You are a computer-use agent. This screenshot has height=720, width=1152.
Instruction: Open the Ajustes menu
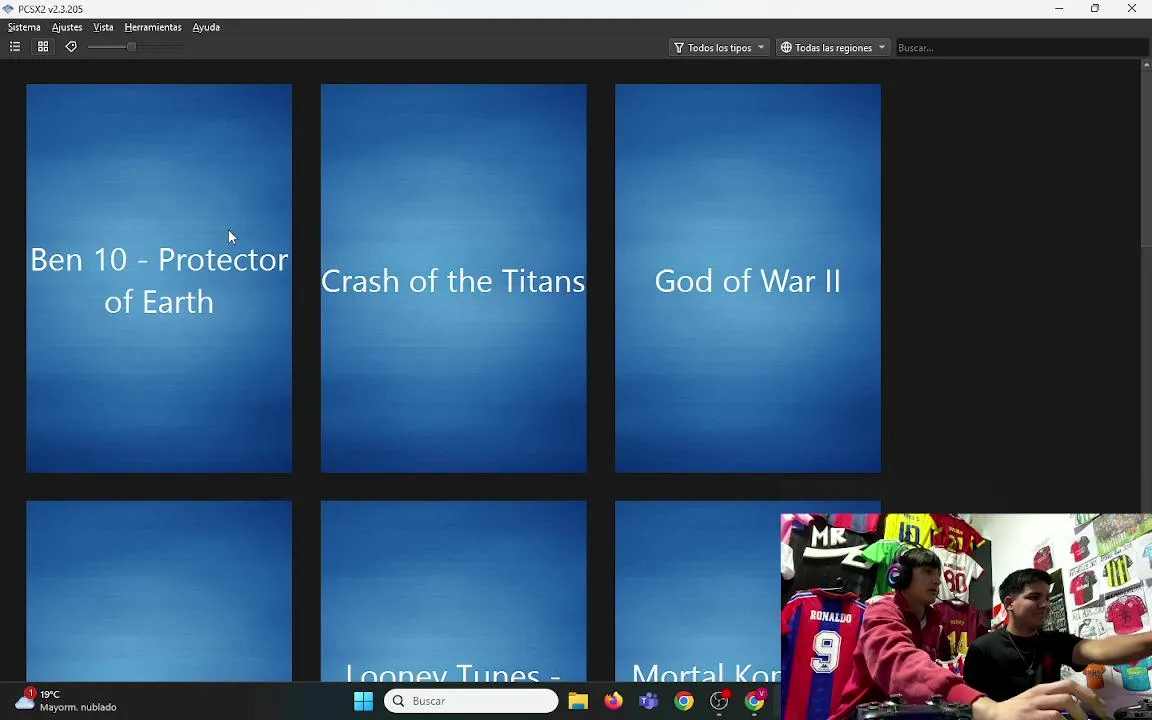(67, 27)
